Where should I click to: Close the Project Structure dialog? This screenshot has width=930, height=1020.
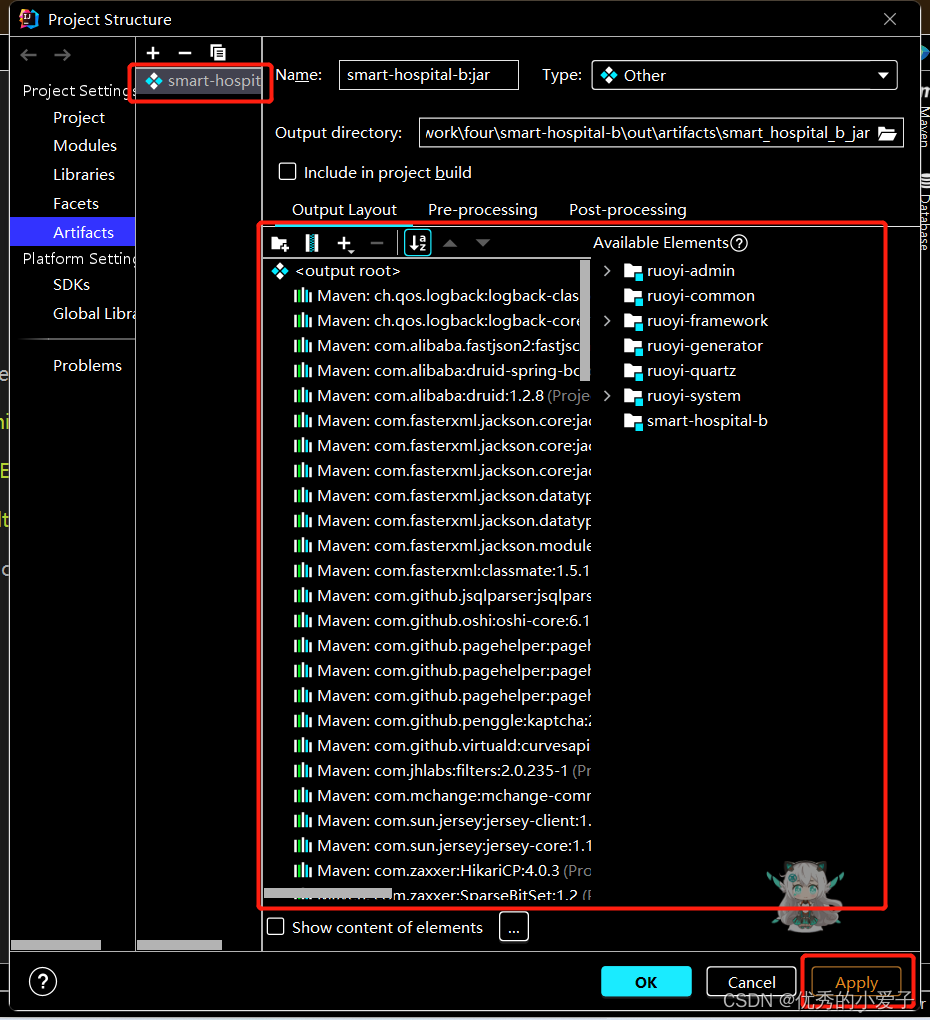pyautogui.click(x=890, y=20)
